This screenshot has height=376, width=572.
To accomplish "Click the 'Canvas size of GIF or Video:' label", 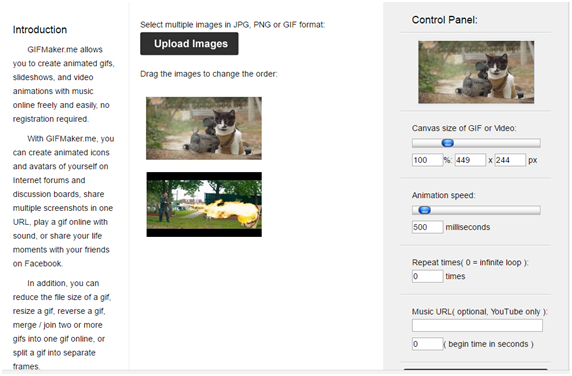I will click(464, 128).
